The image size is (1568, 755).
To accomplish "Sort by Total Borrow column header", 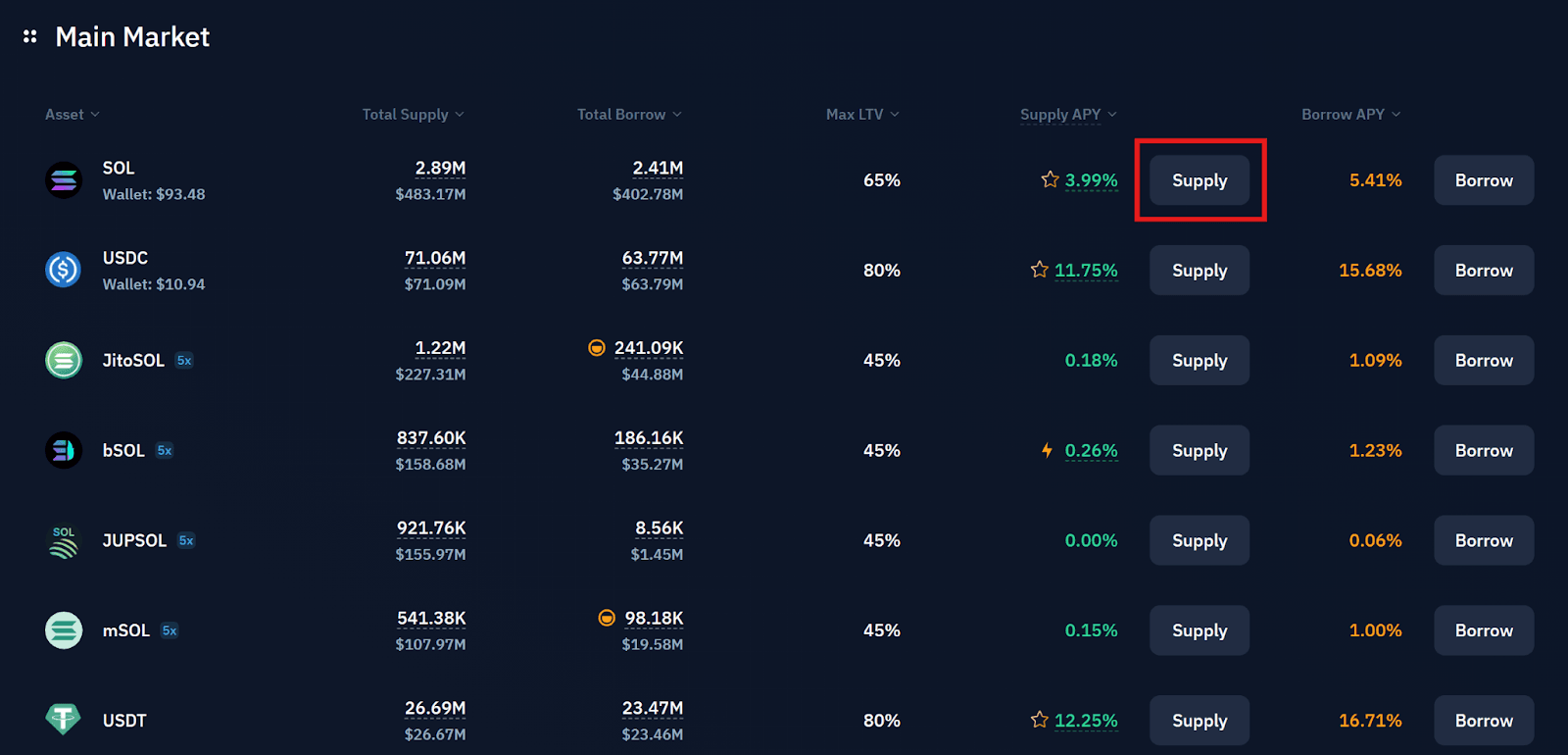I will 629,115.
